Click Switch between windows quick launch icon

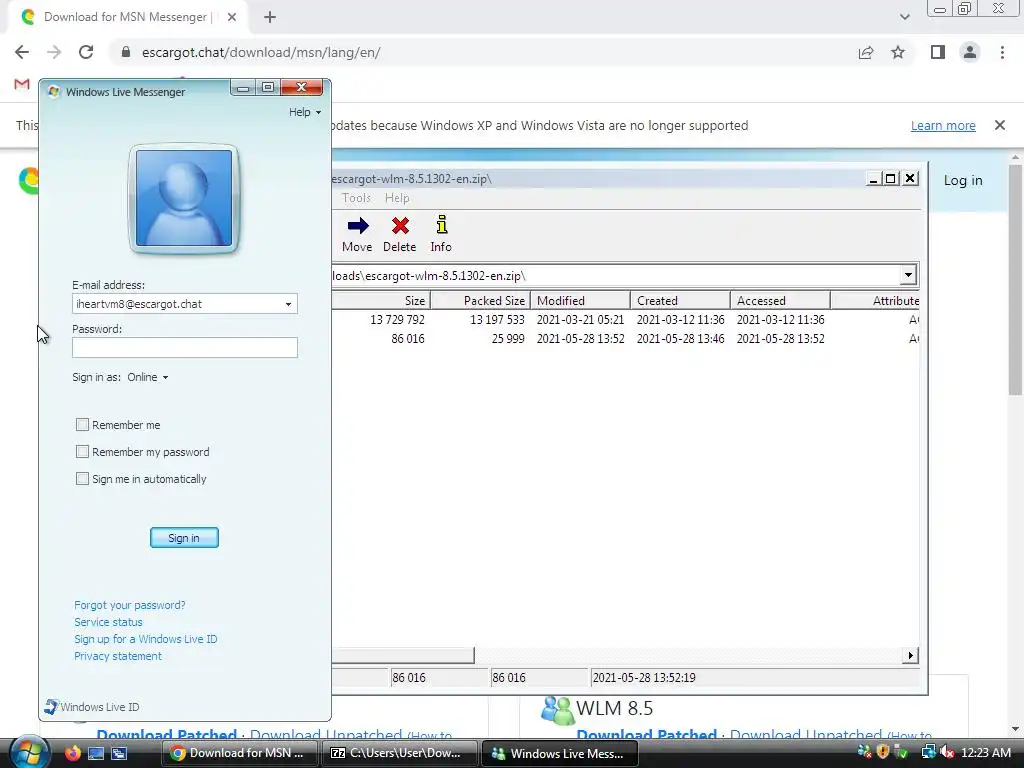coord(119,754)
